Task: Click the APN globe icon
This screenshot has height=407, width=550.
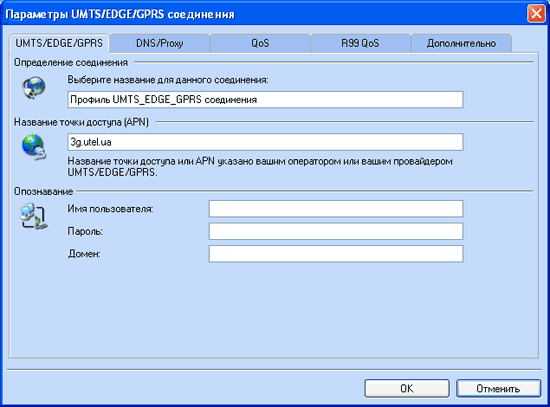Action: point(34,147)
